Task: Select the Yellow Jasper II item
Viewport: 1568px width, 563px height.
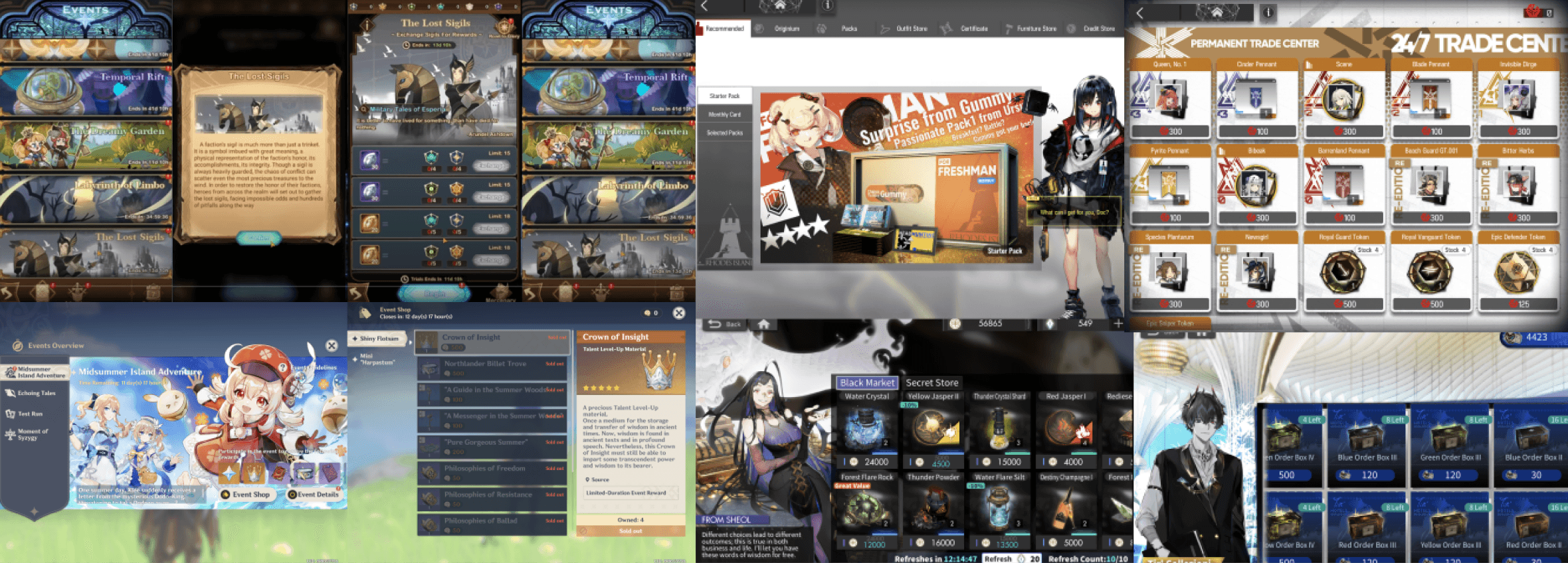Action: click(x=933, y=430)
